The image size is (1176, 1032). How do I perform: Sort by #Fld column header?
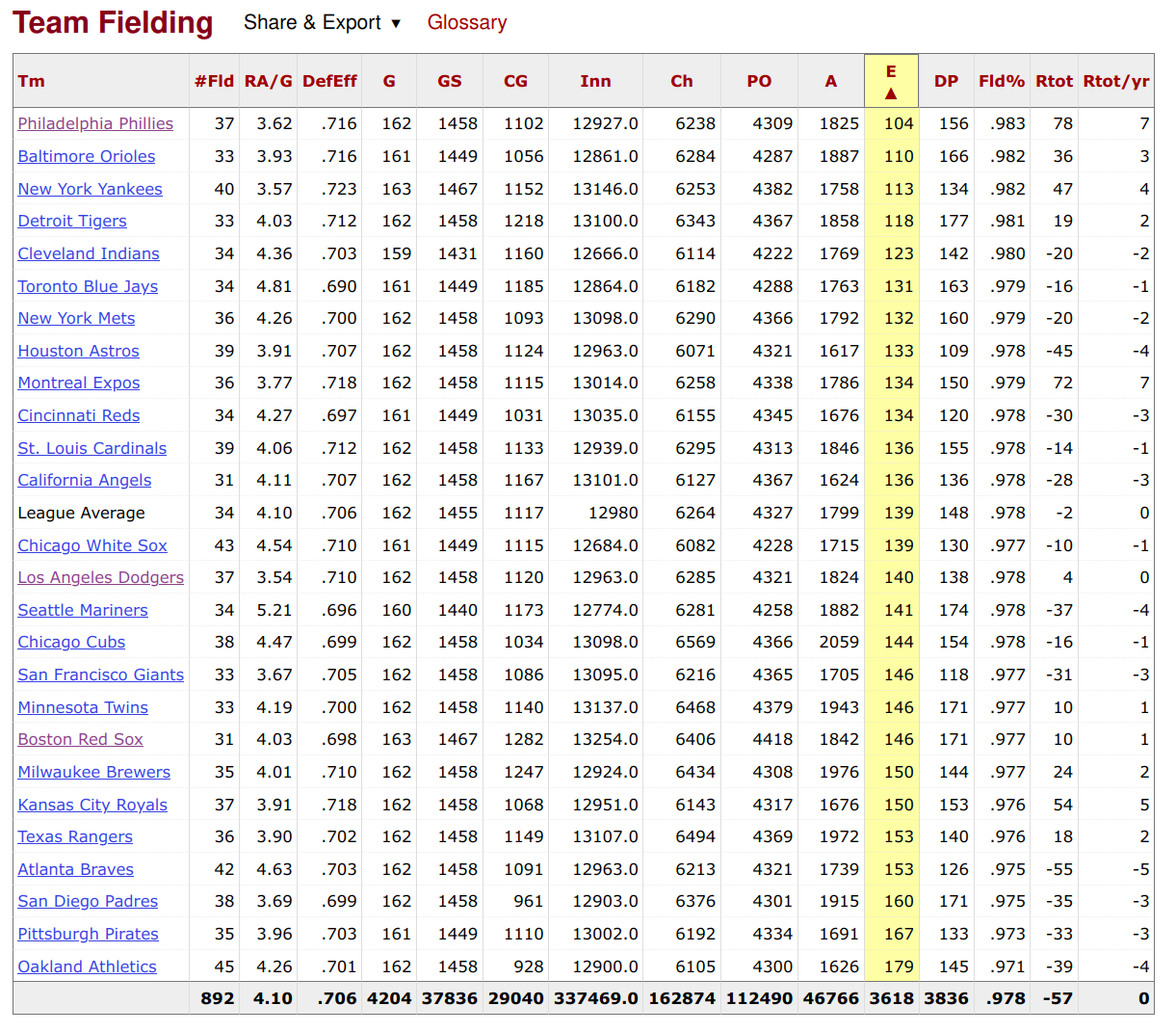(214, 81)
